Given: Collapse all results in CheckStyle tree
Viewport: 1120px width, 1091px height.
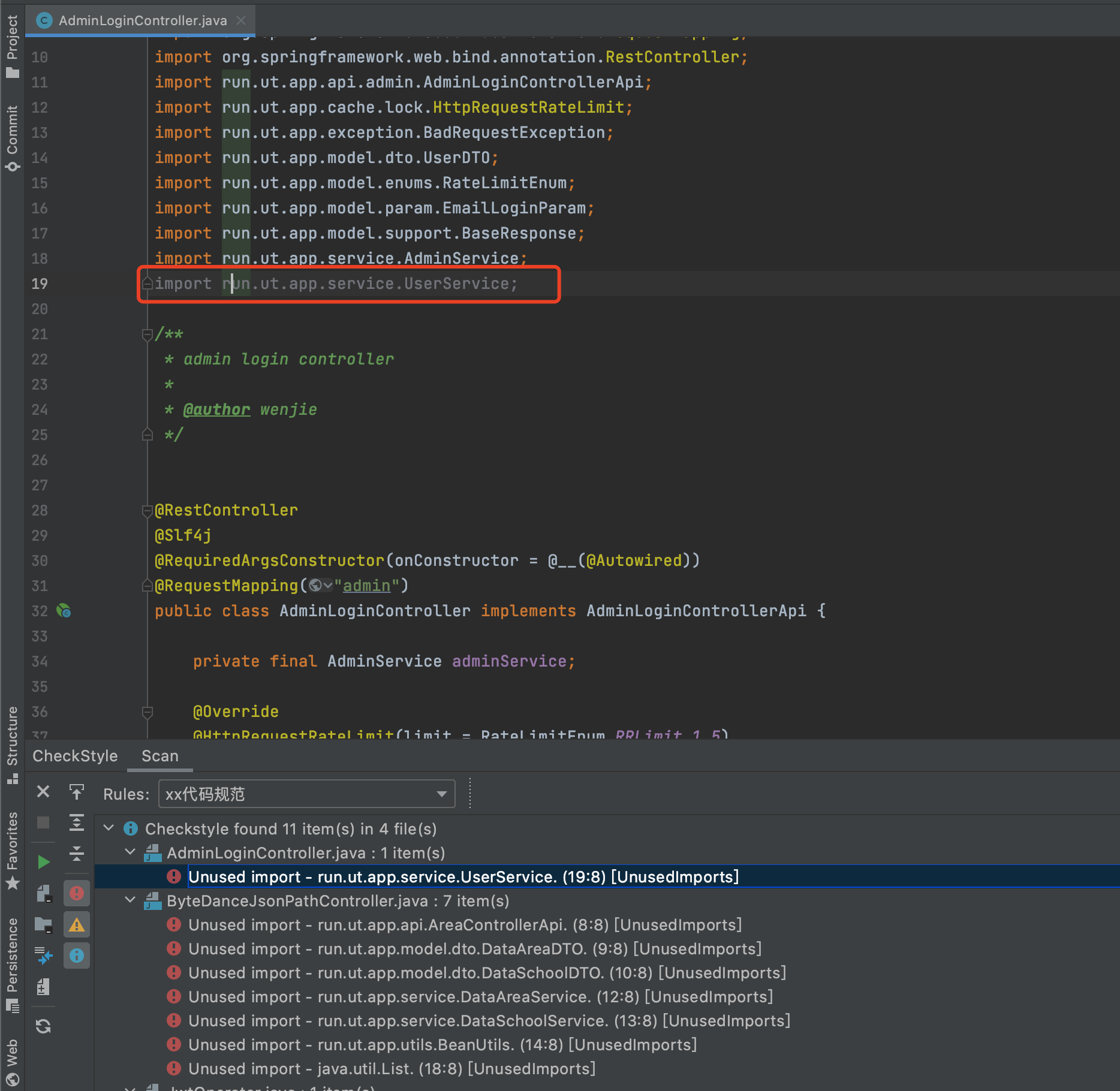Looking at the screenshot, I should point(77,853).
